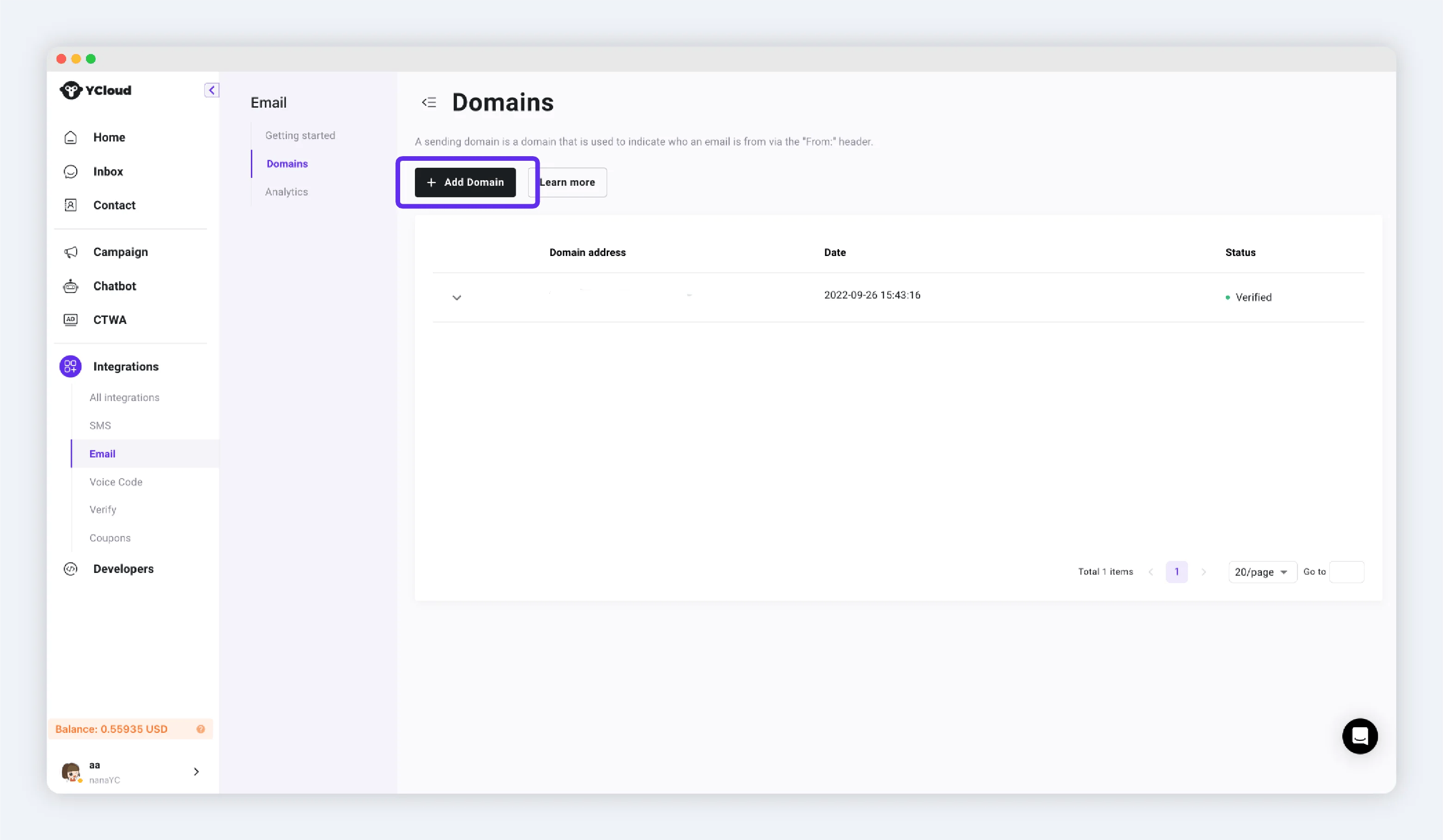Click the Date column header
The image size is (1443, 840).
click(x=834, y=253)
